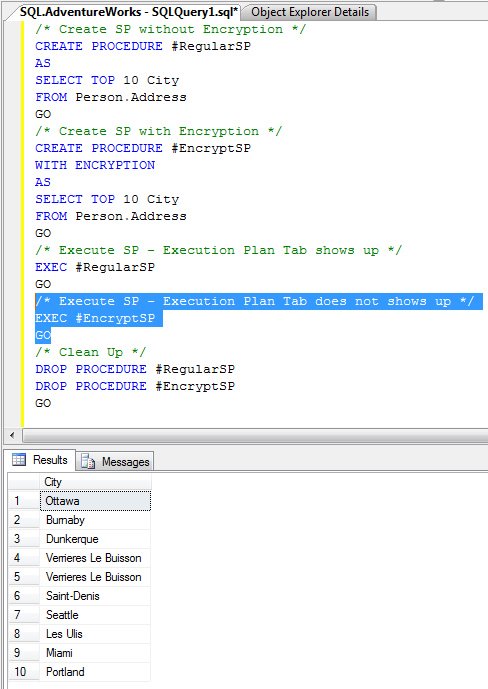Select the Saint-Denis cell

click(x=95, y=596)
